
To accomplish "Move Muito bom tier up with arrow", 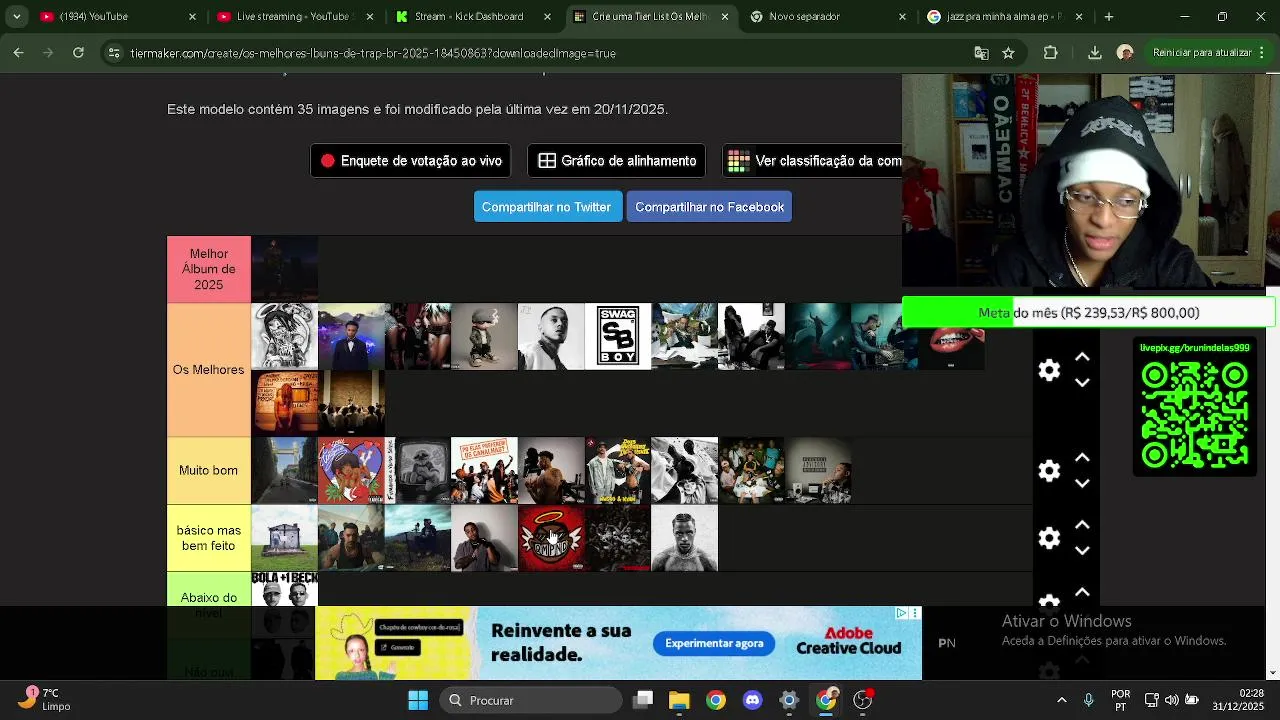I will tap(1082, 457).
